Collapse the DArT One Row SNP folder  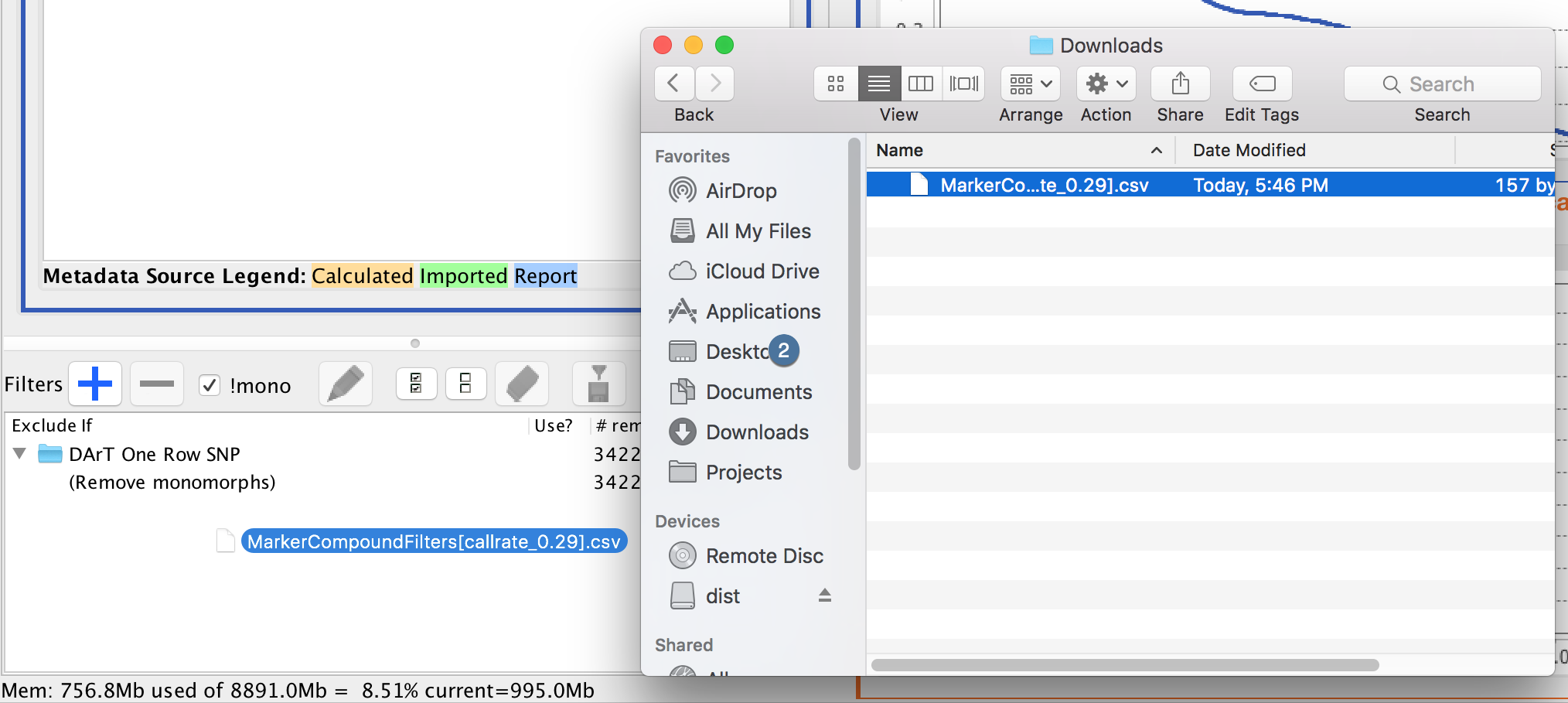tap(20, 453)
